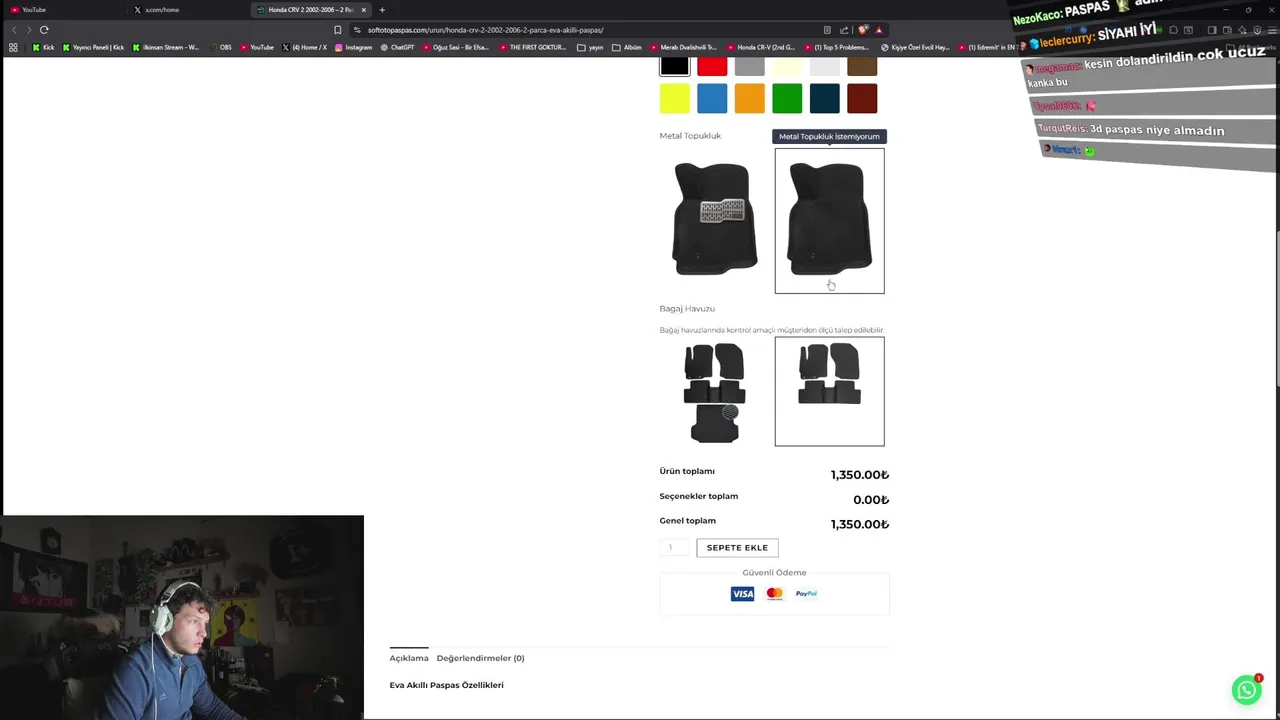Pick the yellow color swatch

[674, 98]
